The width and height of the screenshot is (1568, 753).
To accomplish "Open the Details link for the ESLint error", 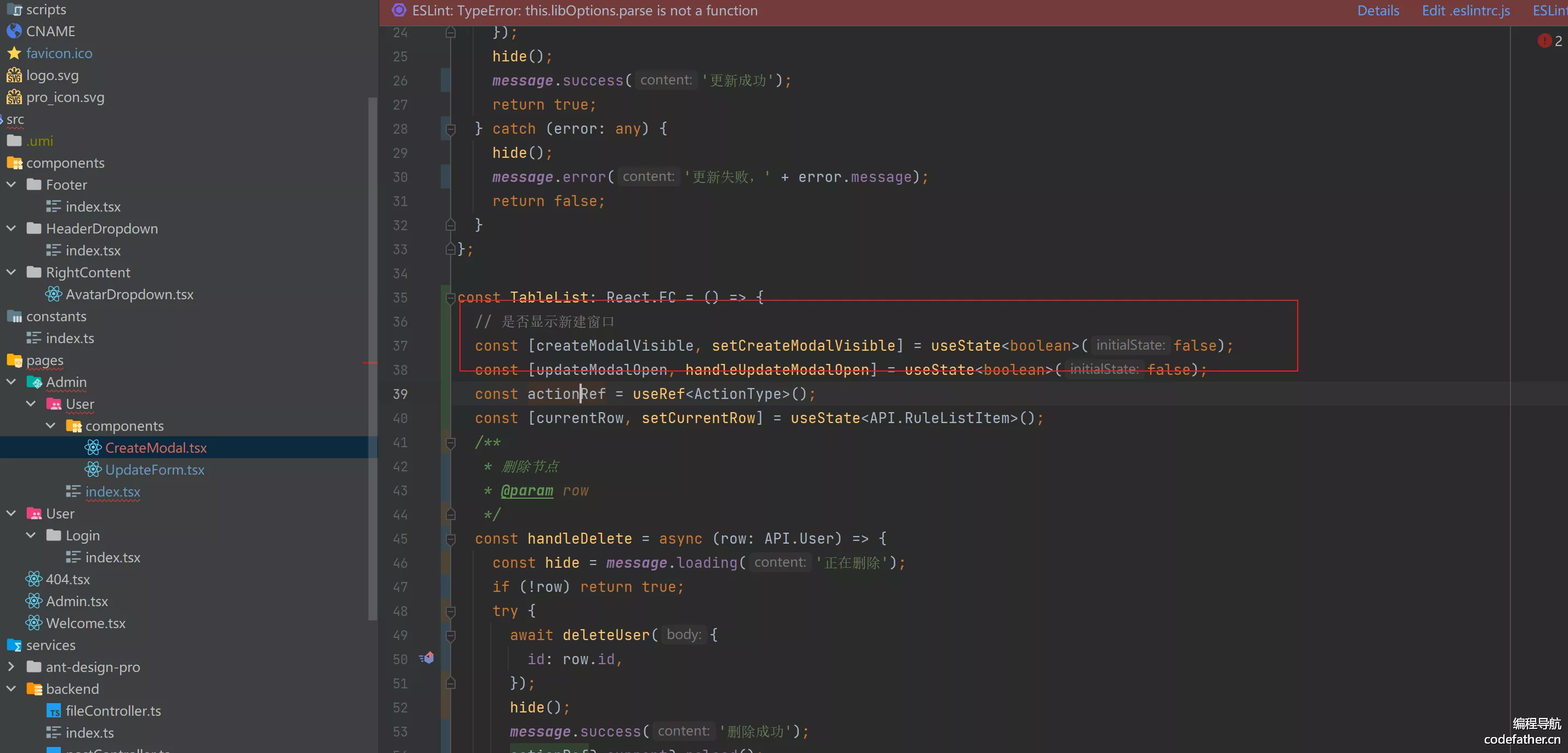I will (x=1377, y=10).
